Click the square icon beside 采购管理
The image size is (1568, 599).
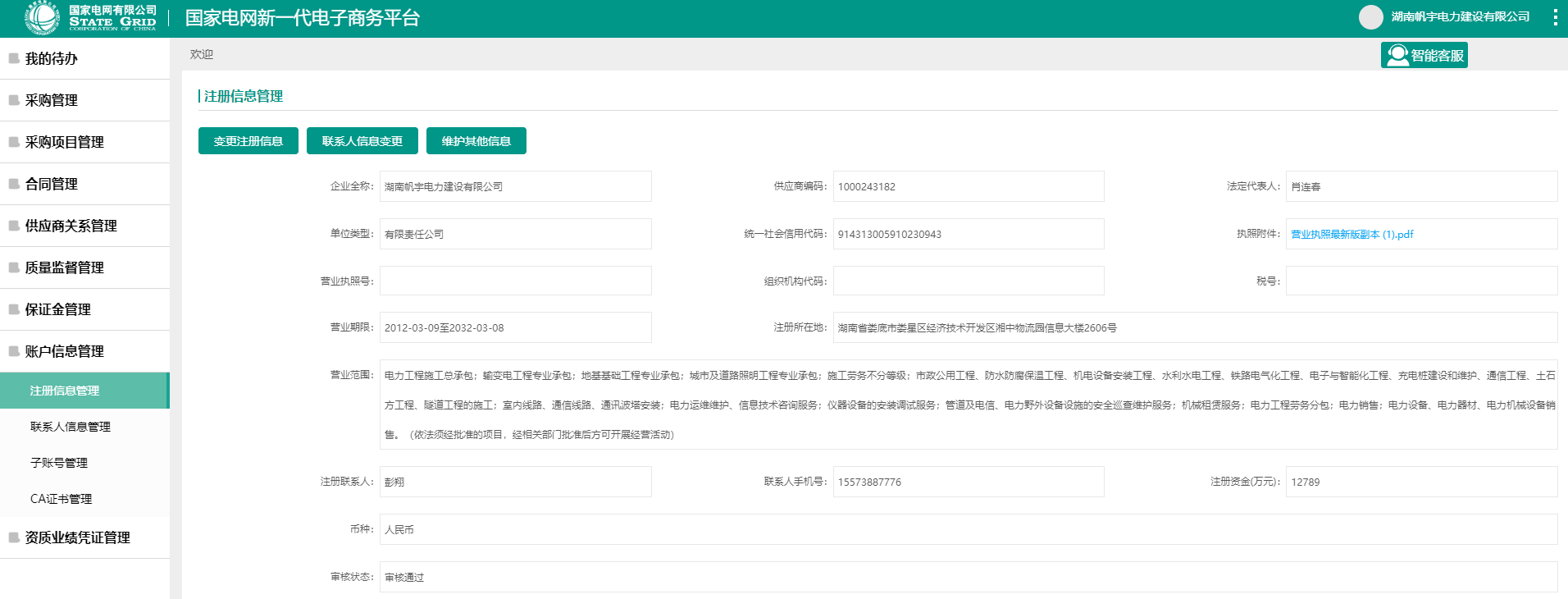(14, 100)
